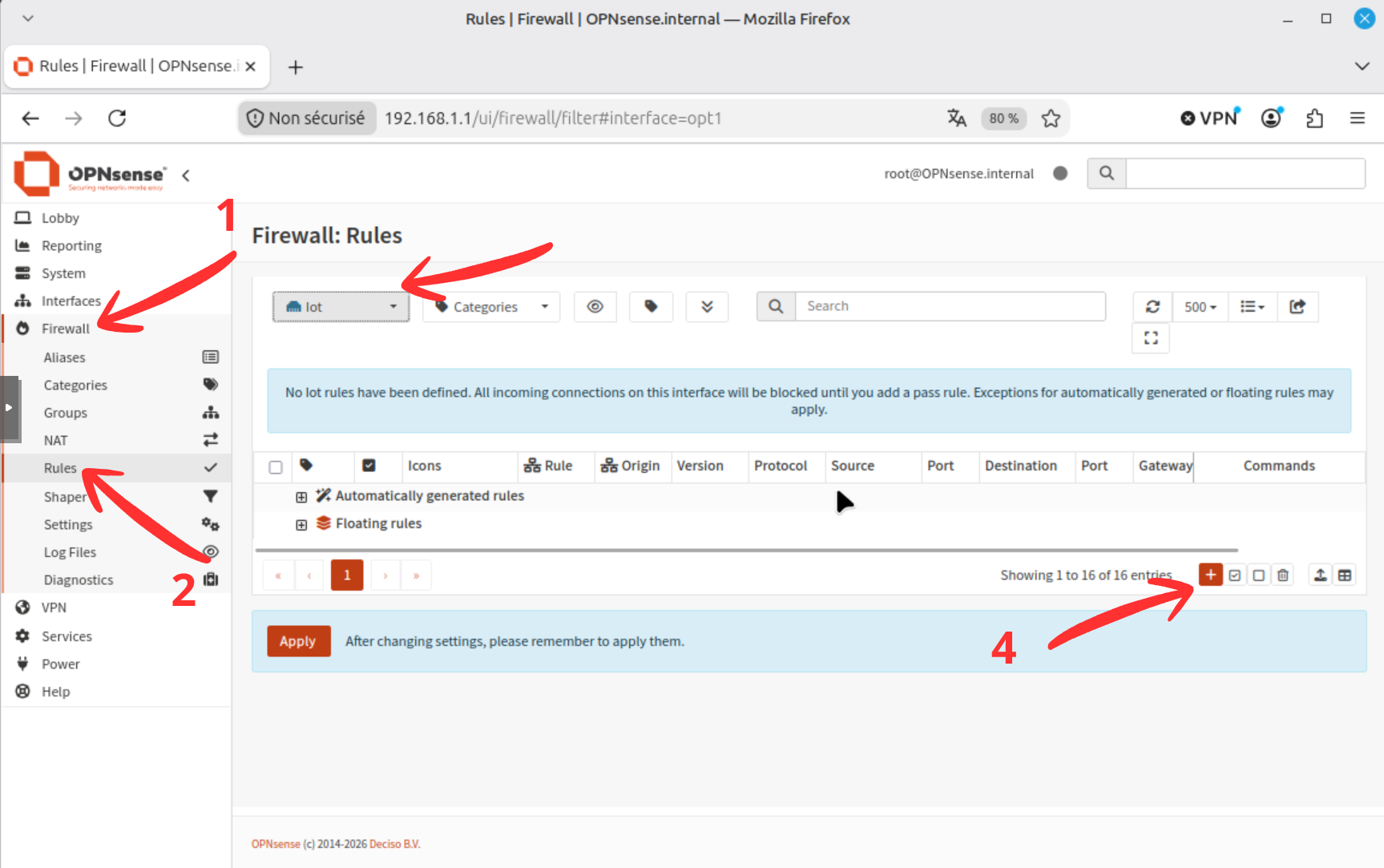Click pagination page 1 button
The image size is (1384, 868).
[x=347, y=575]
